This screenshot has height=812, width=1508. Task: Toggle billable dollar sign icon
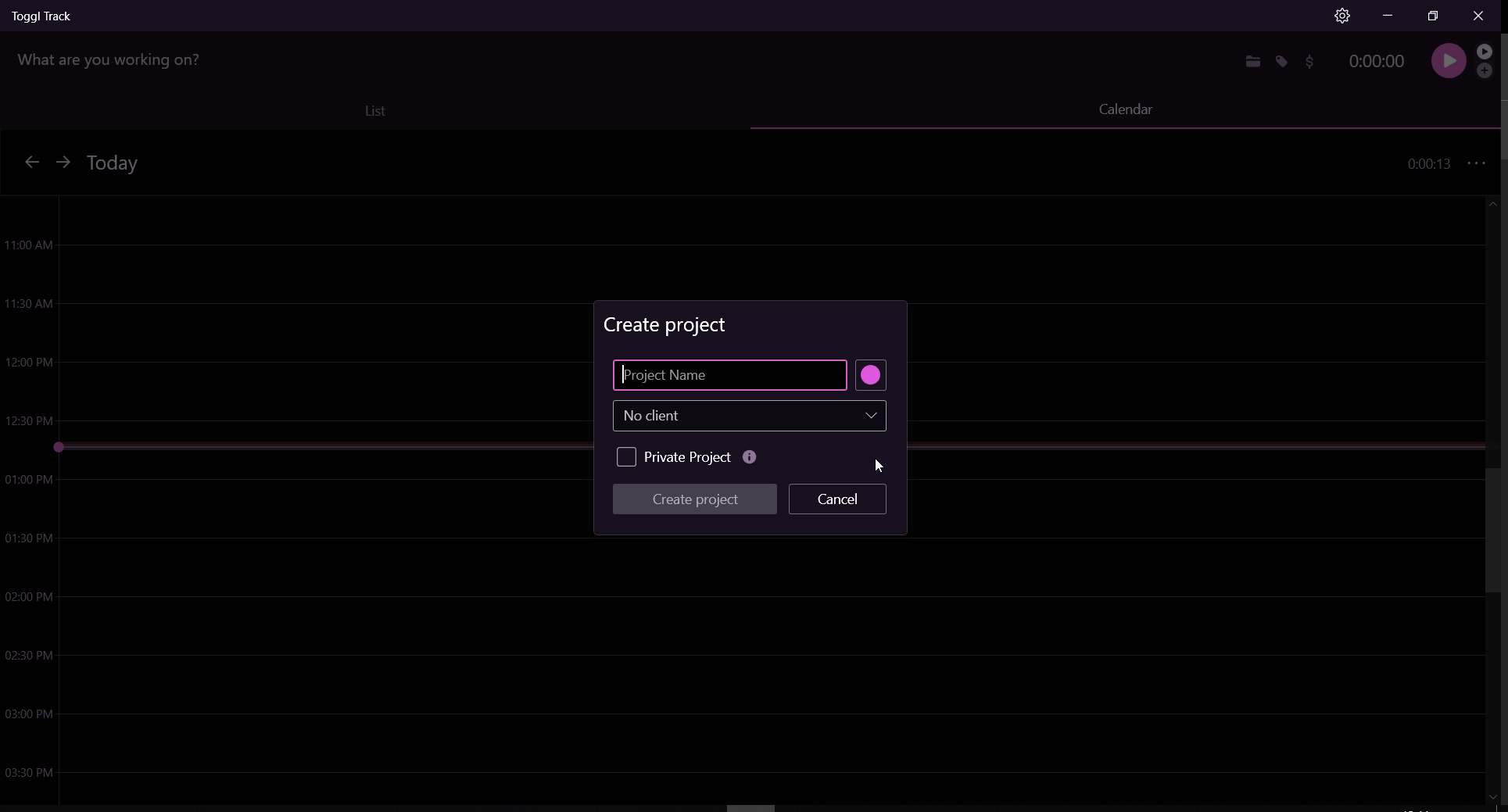click(x=1309, y=61)
